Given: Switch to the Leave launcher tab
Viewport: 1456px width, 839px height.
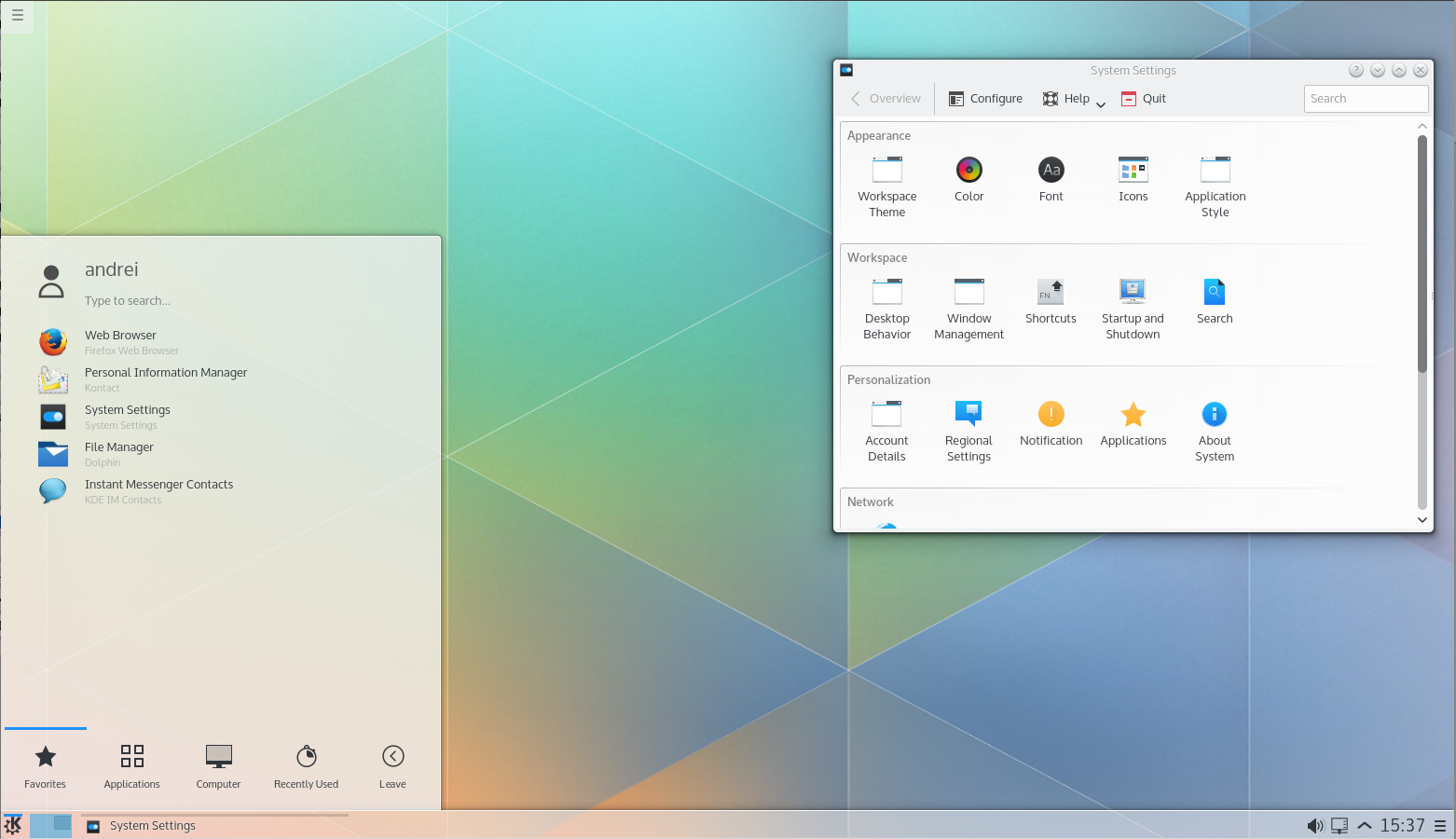Looking at the screenshot, I should click(392, 766).
